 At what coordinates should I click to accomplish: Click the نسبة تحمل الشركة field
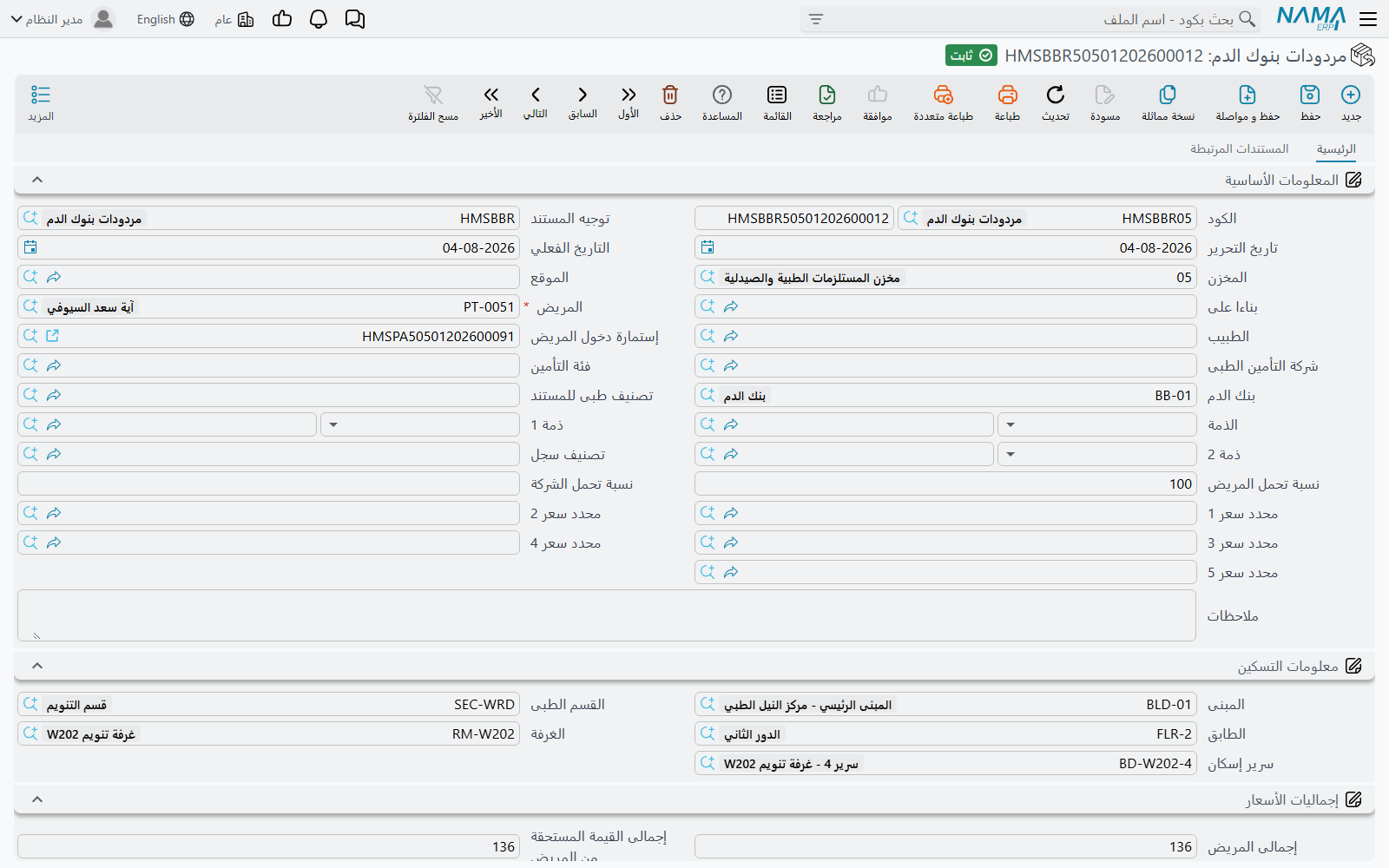coord(268,483)
